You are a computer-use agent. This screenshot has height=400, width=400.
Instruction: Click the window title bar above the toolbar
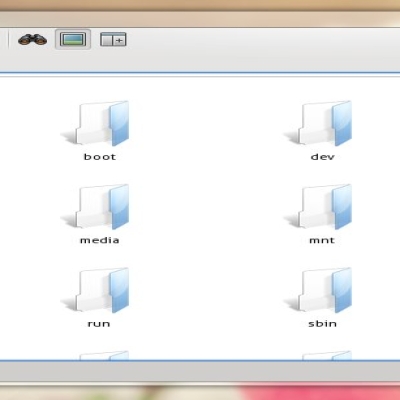[200, 19]
